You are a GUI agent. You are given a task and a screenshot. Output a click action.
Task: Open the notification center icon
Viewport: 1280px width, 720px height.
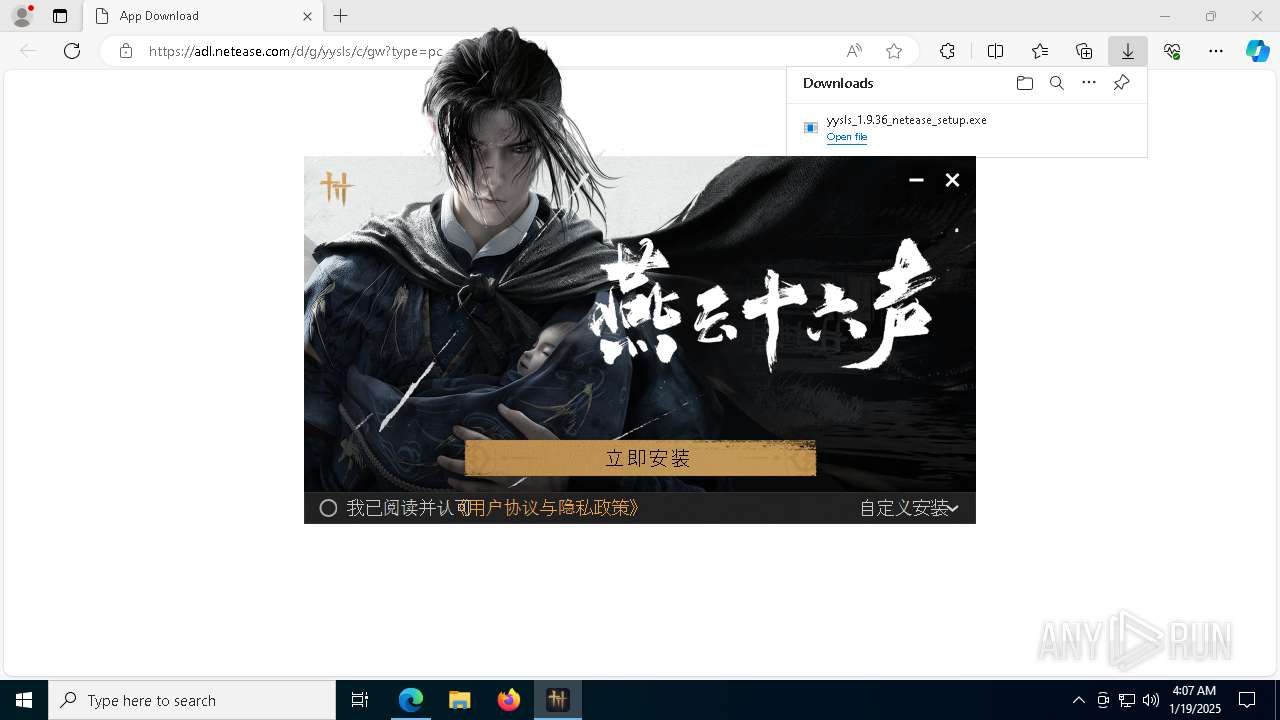[1247, 700]
